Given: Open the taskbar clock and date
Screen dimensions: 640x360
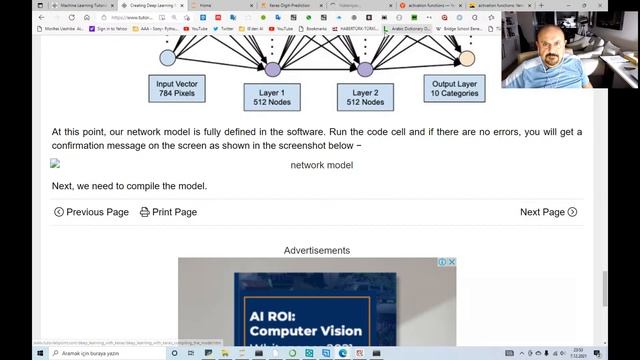Looking at the screenshot, I should [x=578, y=353].
